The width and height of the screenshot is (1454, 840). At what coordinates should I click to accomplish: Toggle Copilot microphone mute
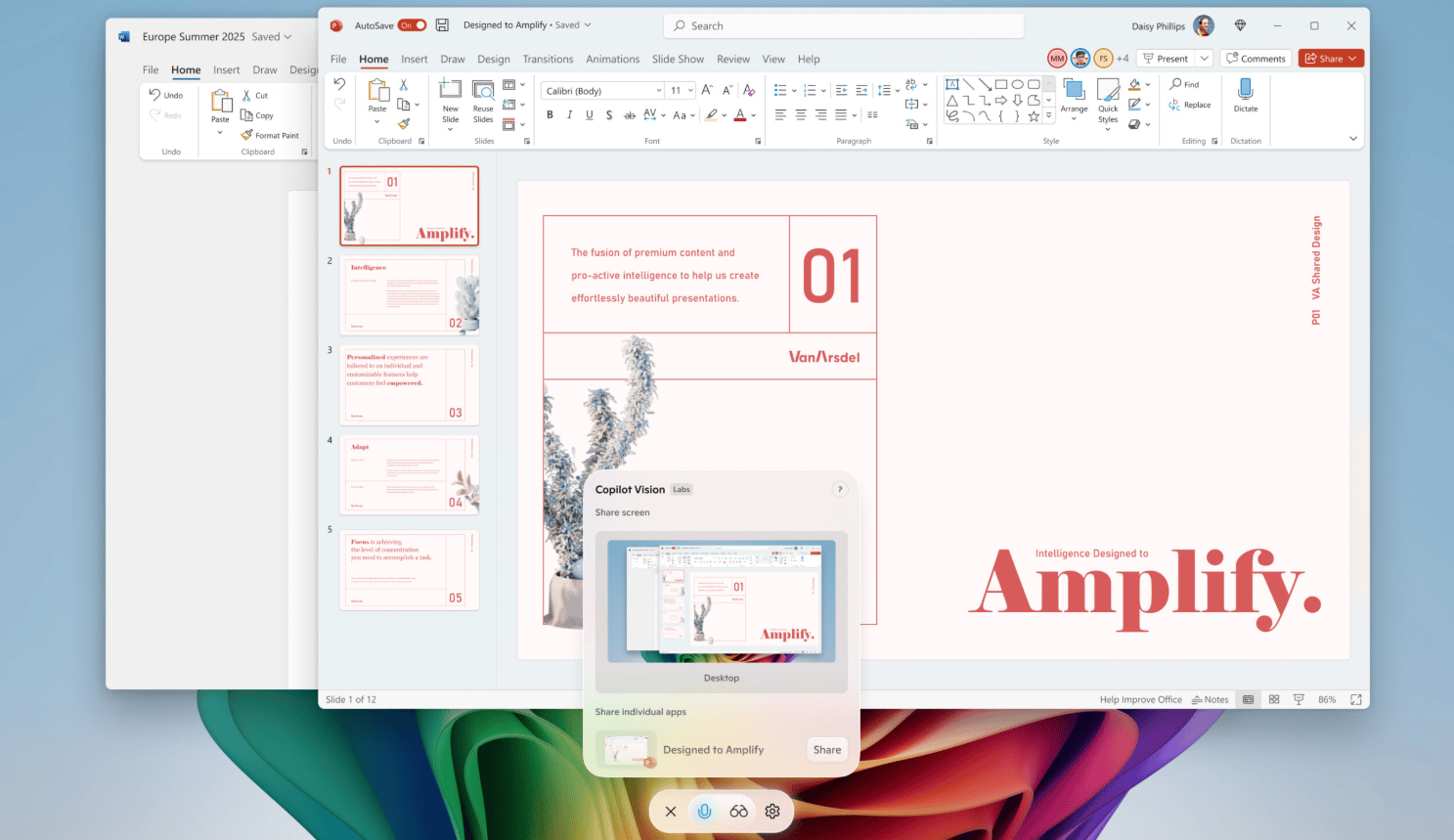[704, 811]
